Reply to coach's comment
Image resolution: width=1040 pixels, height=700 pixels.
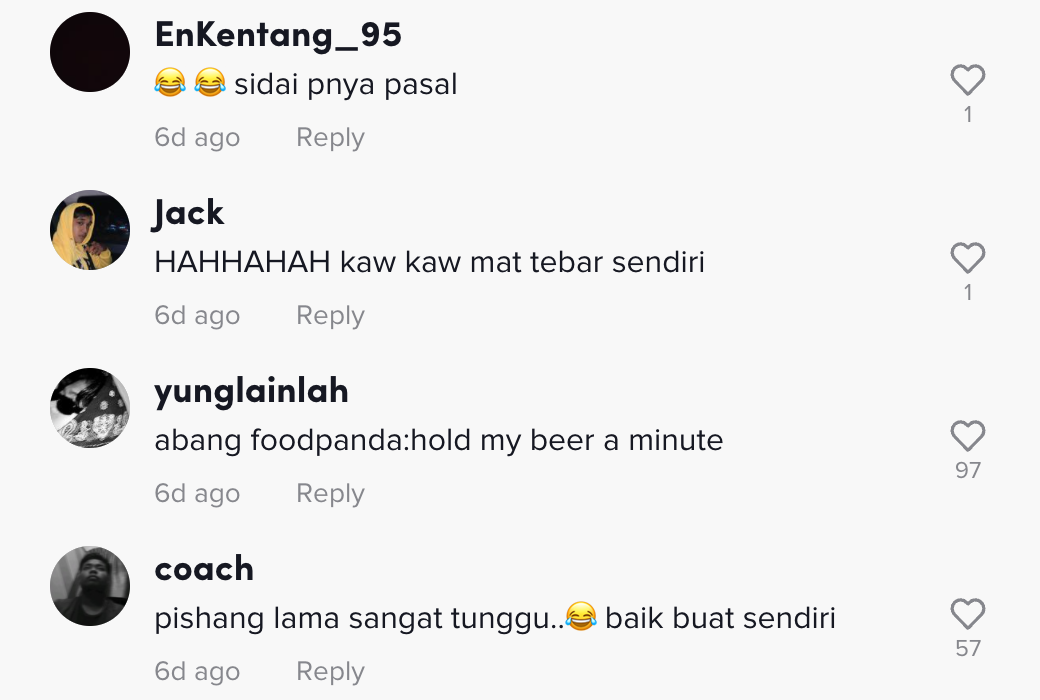click(330, 672)
